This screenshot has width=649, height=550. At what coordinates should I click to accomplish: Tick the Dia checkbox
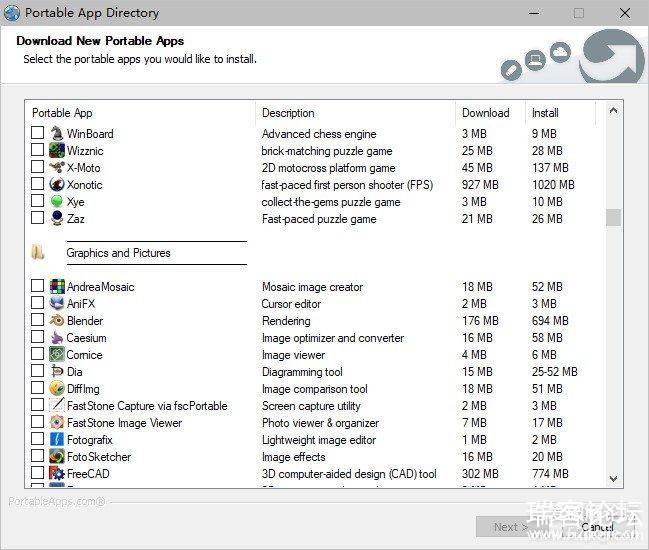(37, 370)
